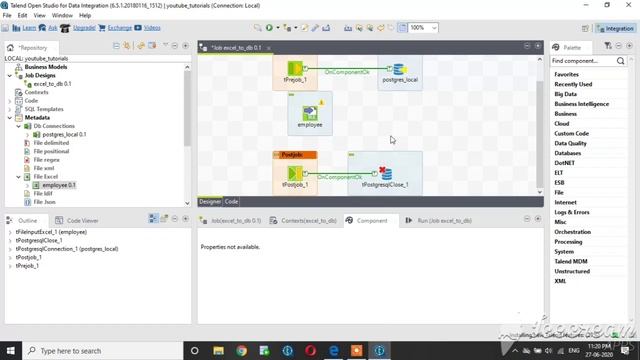Click the zoom magnifier toolbar icon
The width and height of the screenshot is (640, 360).
click(x=257, y=28)
